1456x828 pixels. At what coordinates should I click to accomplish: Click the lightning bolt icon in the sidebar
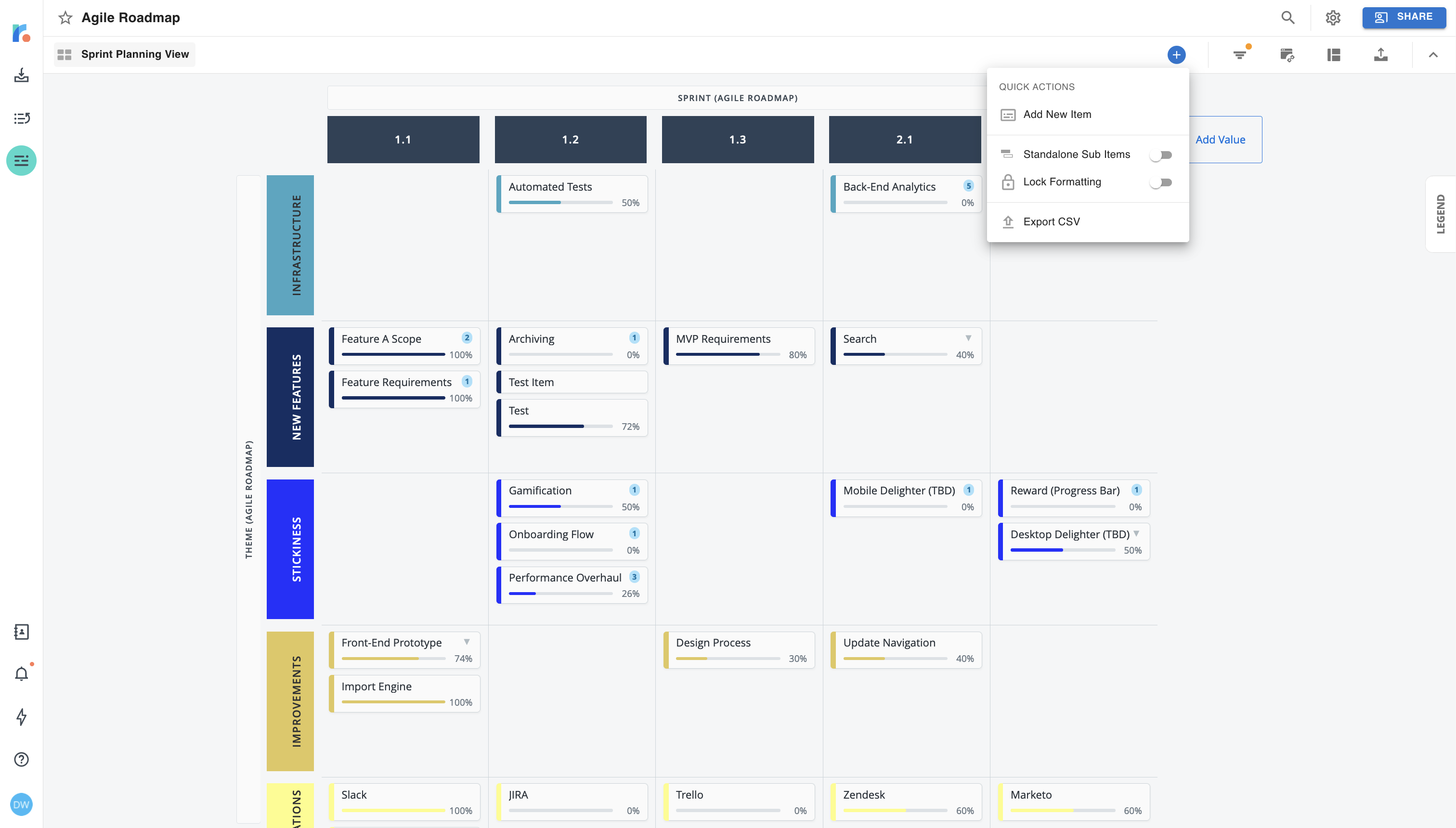21,716
